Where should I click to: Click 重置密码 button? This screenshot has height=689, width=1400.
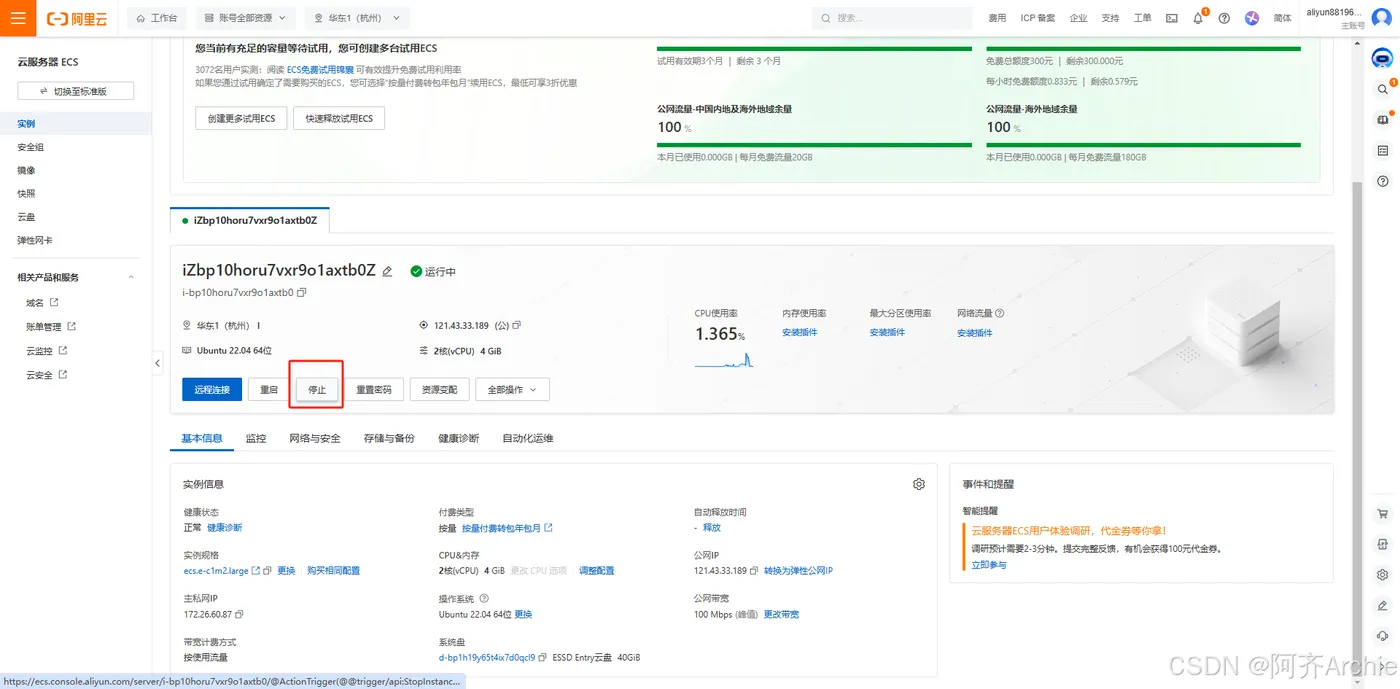[374, 389]
